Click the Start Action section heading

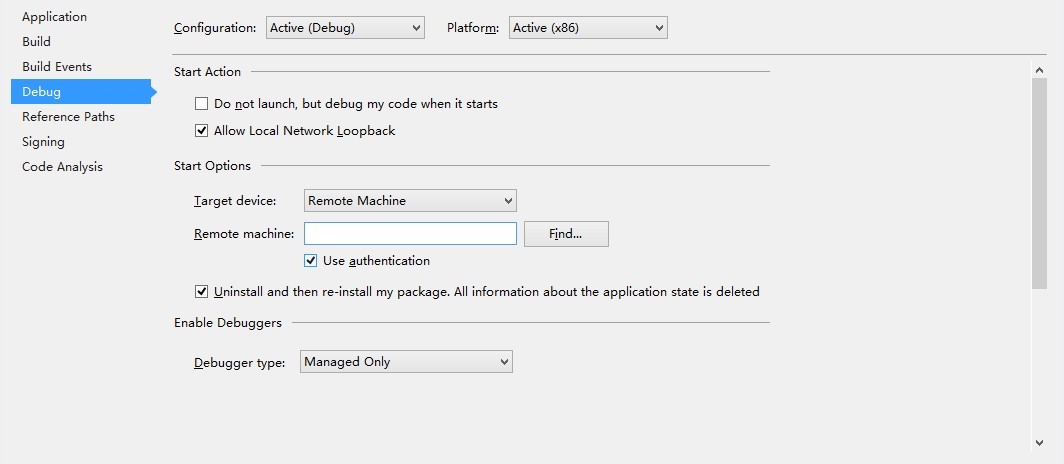207,72
